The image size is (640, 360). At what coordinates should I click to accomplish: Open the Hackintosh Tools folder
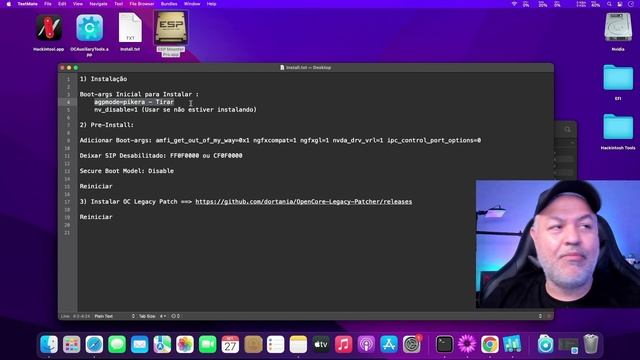[x=618, y=127]
